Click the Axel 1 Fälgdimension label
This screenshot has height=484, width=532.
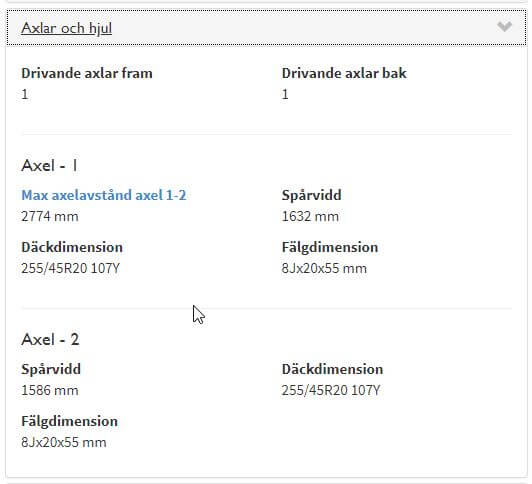pyautogui.click(x=330, y=247)
